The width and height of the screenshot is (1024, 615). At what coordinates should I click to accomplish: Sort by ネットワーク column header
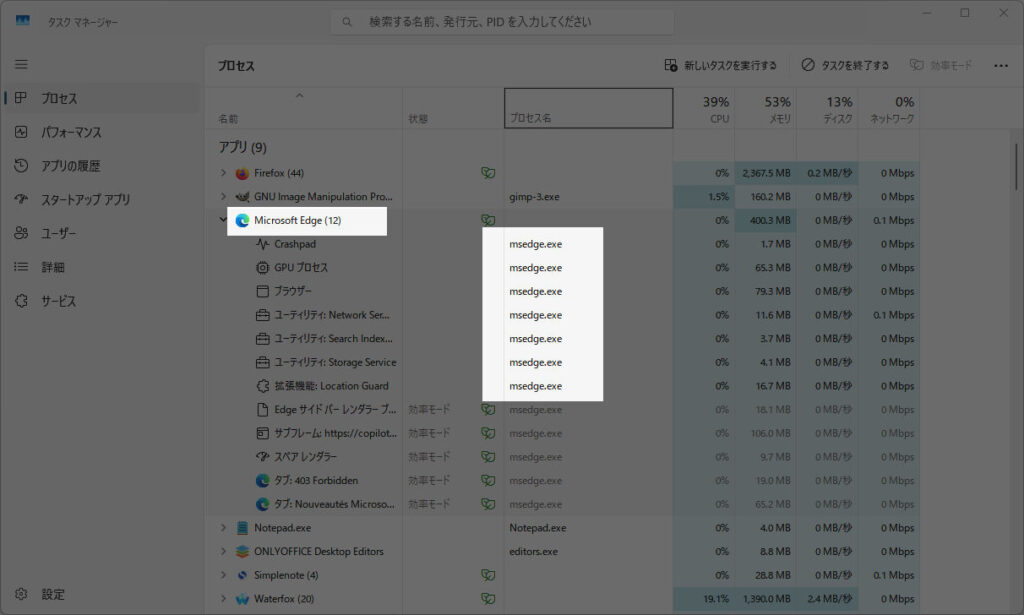(x=889, y=108)
